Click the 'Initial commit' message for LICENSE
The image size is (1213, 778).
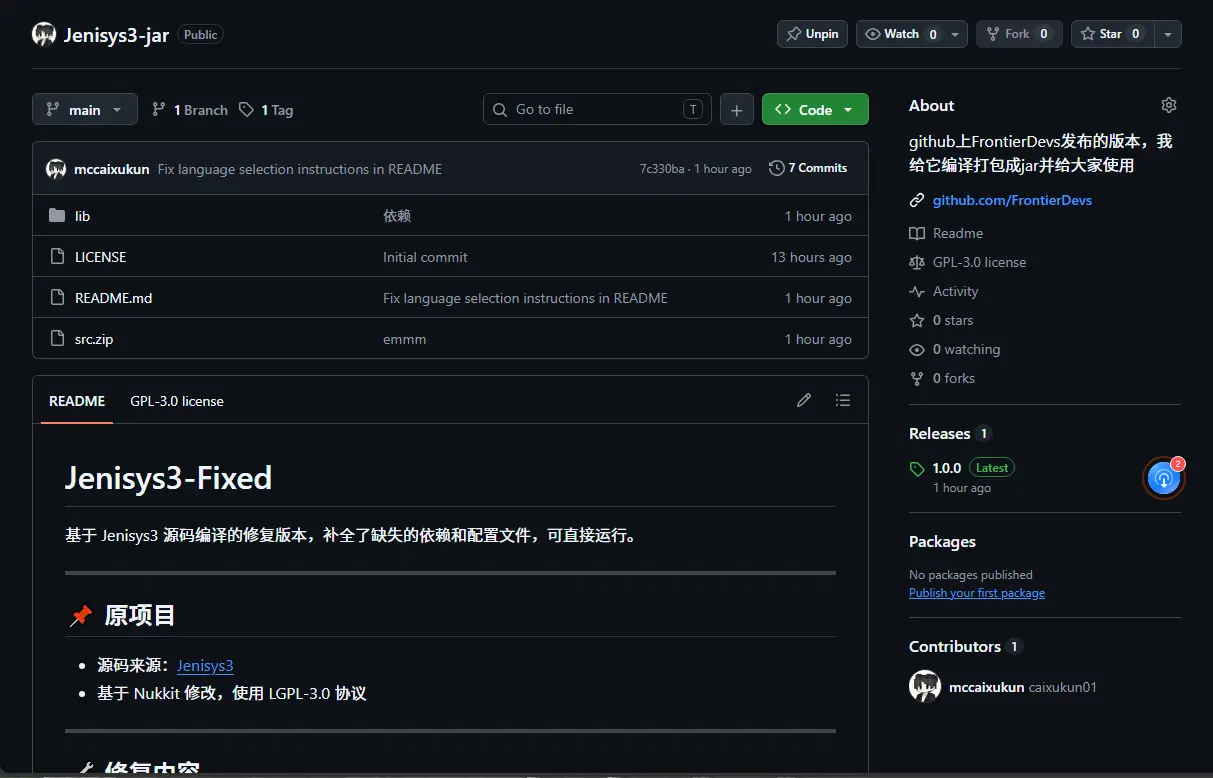(425, 257)
